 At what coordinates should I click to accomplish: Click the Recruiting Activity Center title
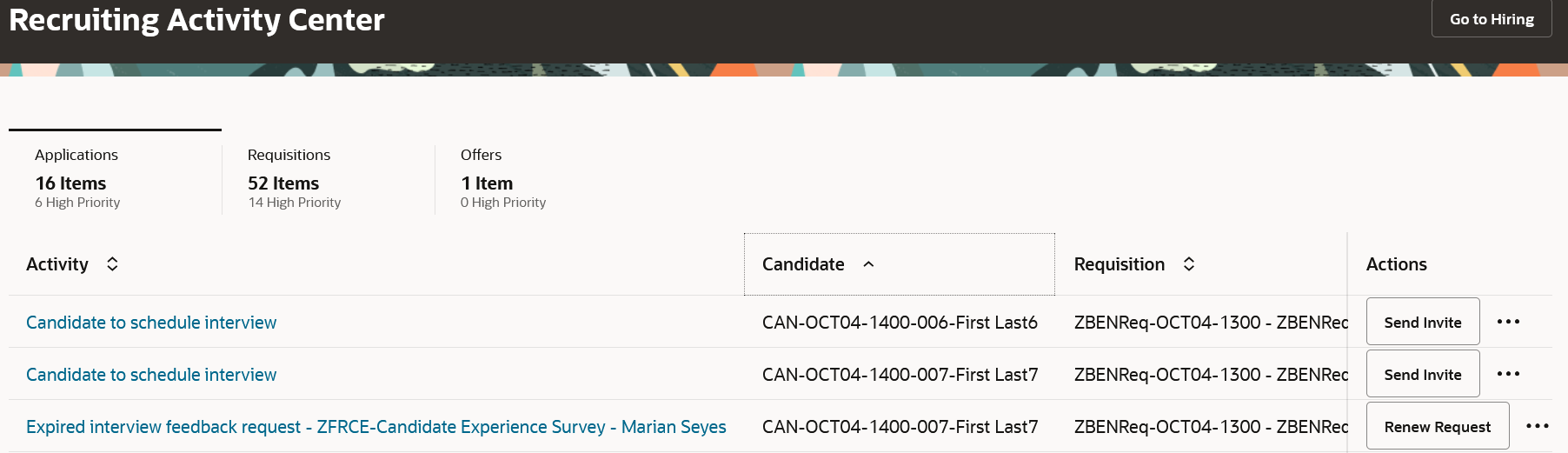pos(196,20)
